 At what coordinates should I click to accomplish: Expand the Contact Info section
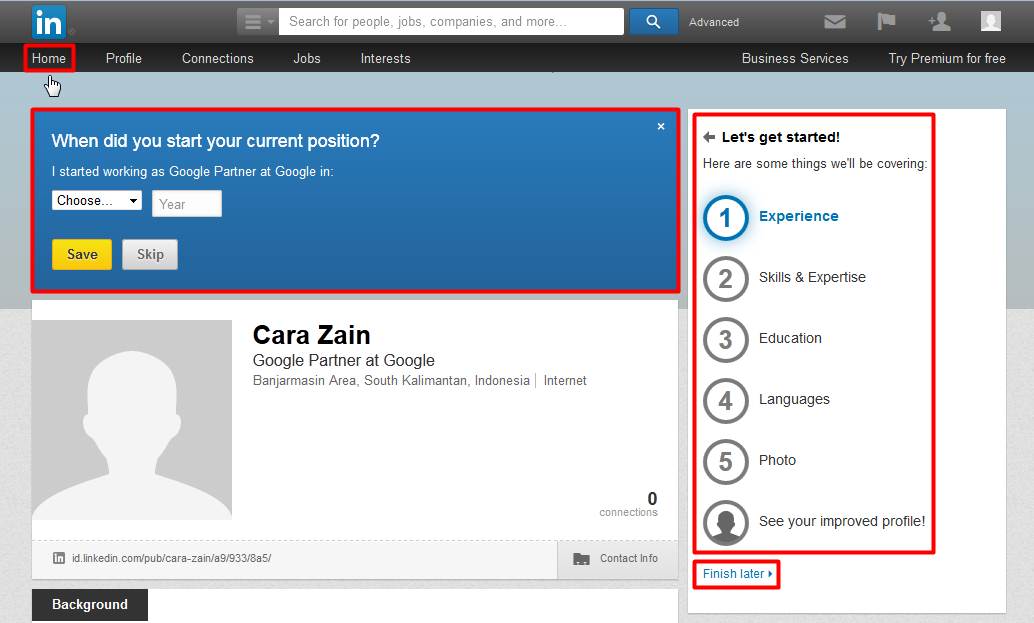(x=618, y=559)
